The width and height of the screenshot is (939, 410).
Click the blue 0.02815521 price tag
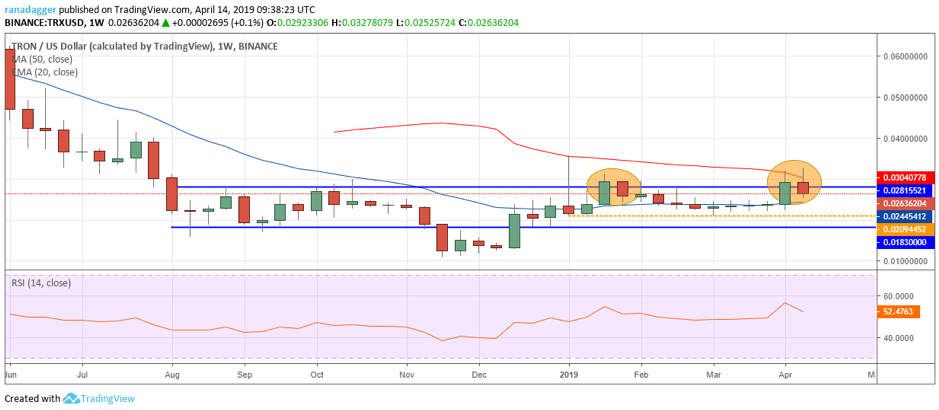905,190
